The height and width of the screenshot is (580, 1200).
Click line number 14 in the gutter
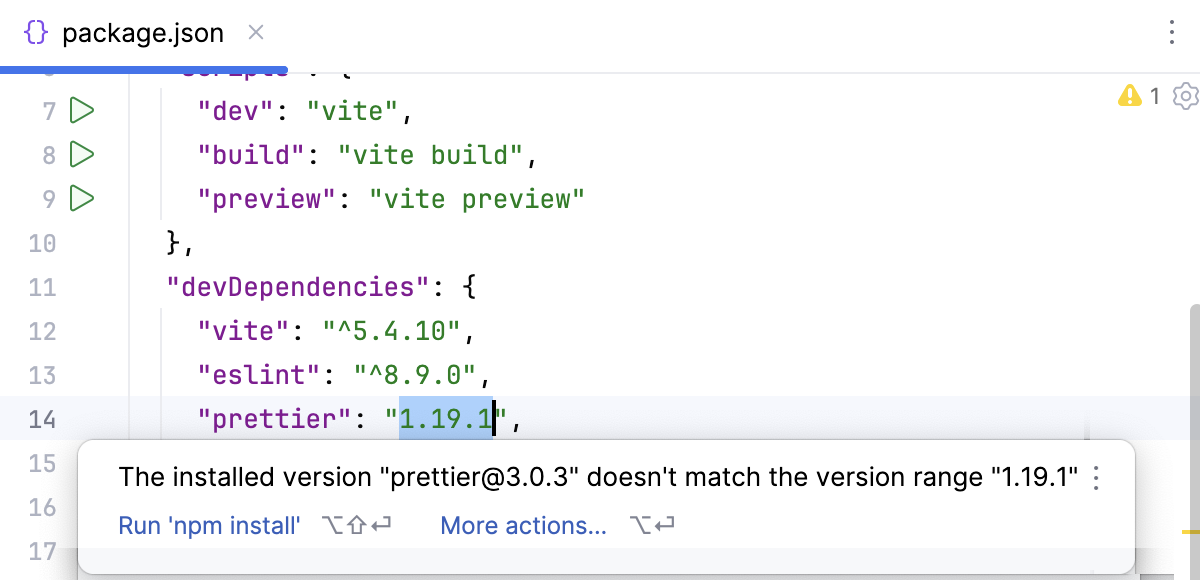[x=42, y=419]
